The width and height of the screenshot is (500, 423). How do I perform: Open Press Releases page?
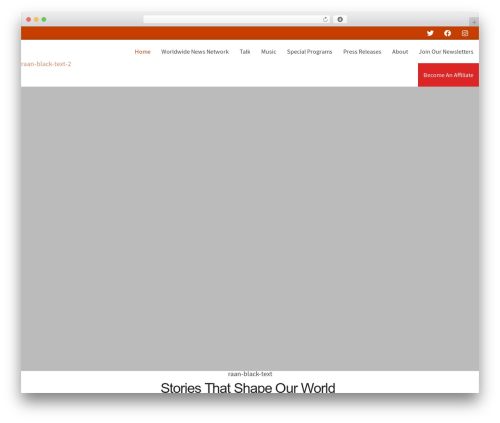coord(362,52)
